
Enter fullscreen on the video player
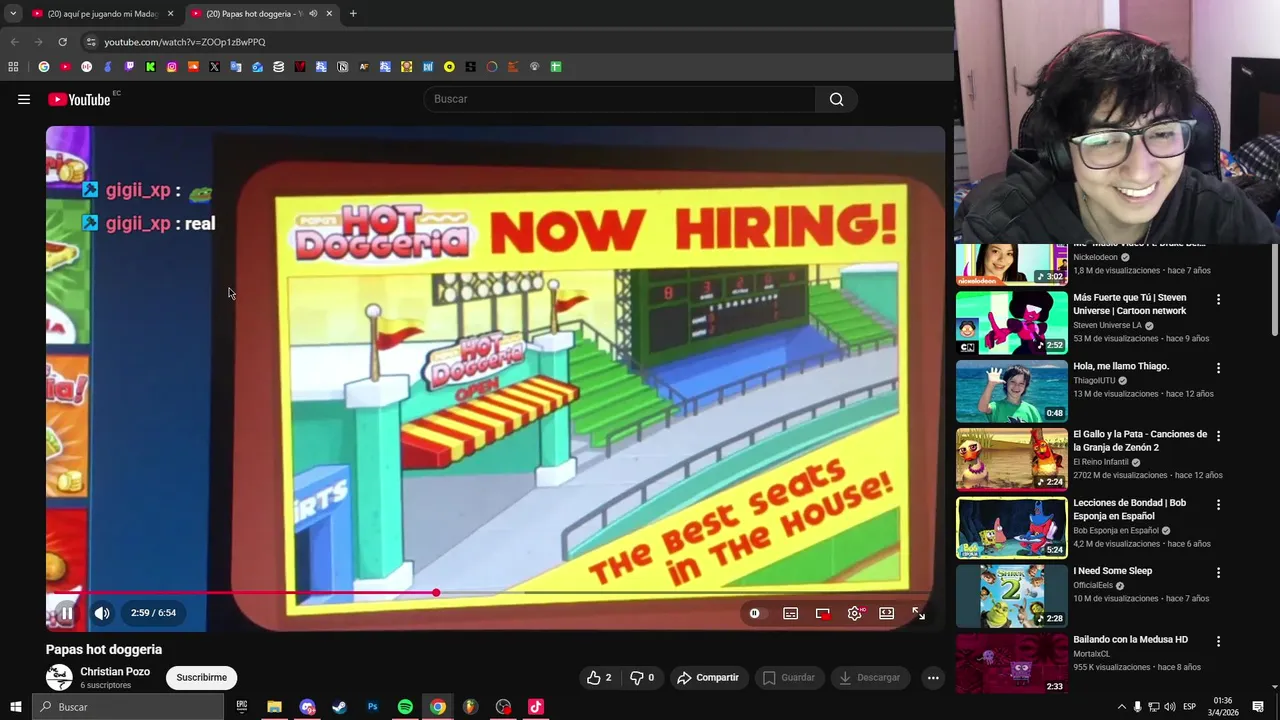coord(918,614)
